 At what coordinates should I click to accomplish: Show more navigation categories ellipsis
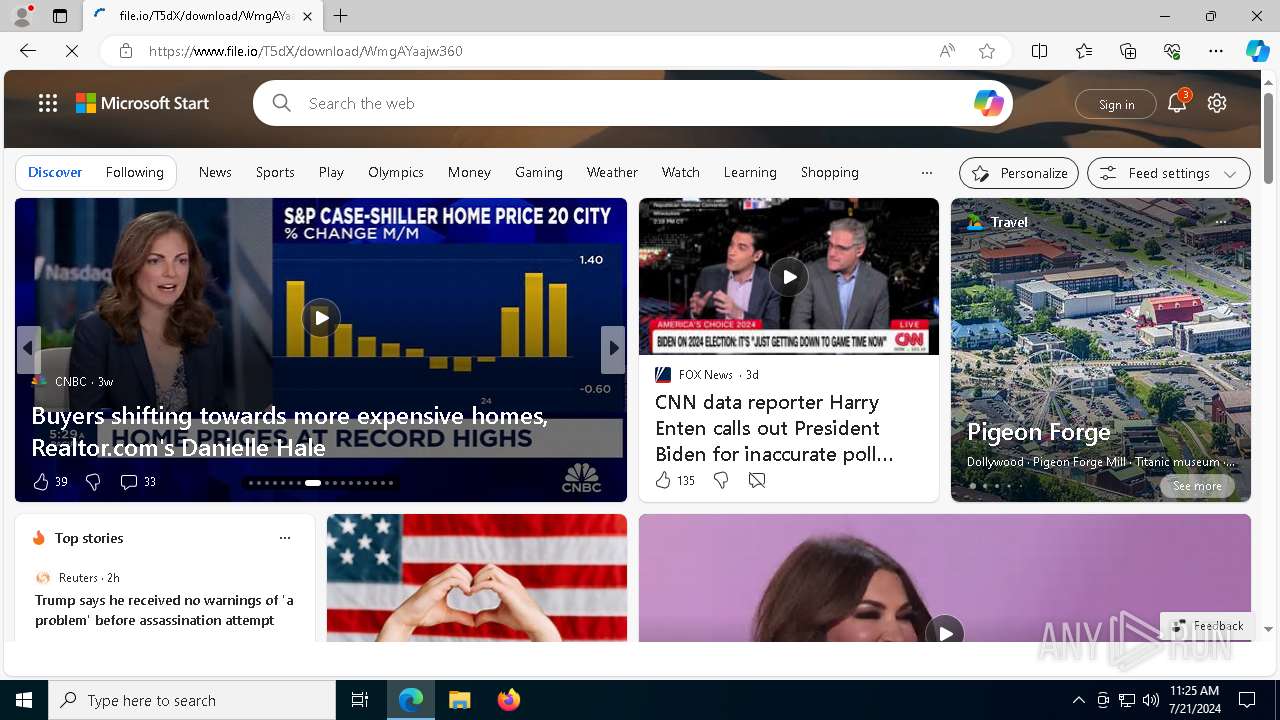(x=927, y=172)
